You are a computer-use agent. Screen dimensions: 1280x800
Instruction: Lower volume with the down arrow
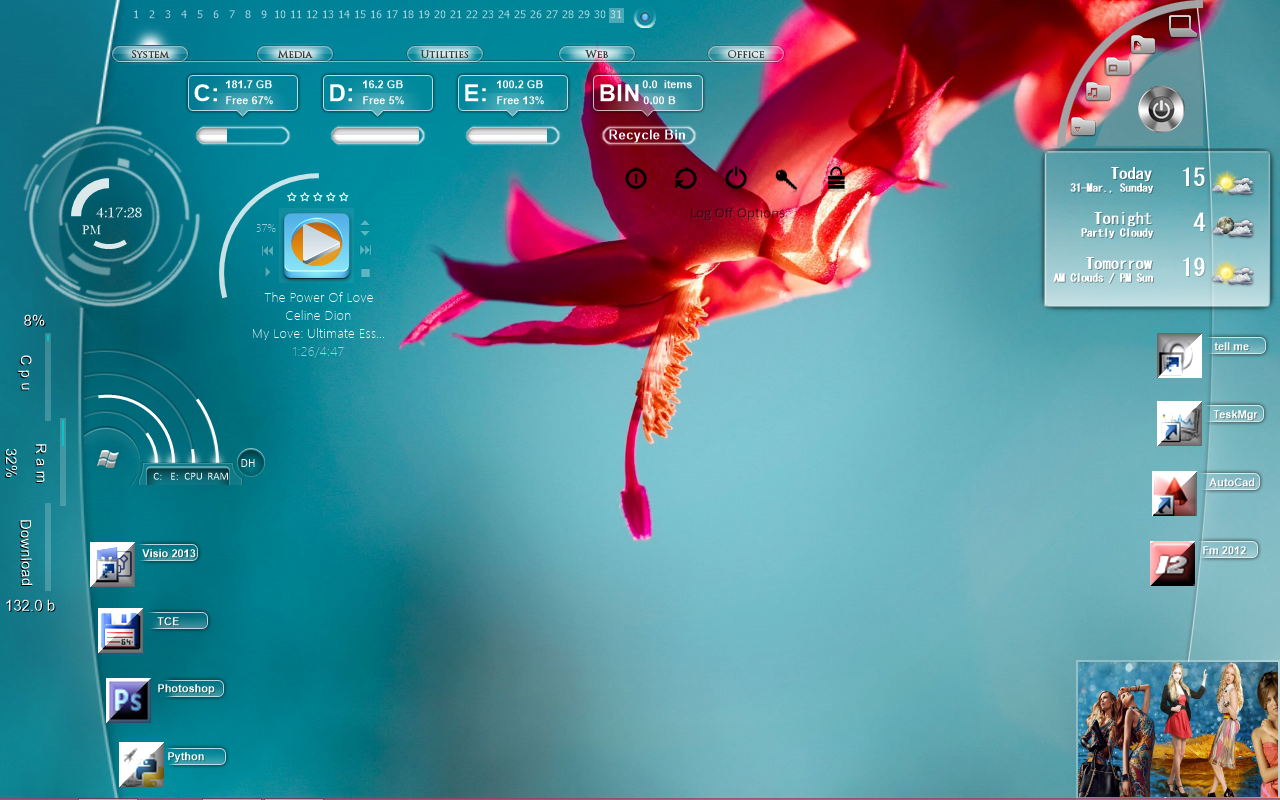point(365,233)
